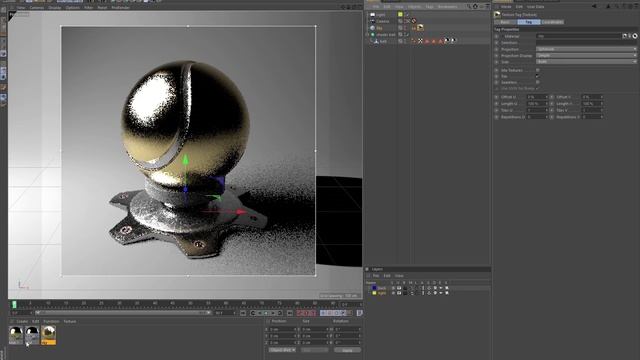Viewport: 640px width, 360px height.
Task: Select the first material thumbnail
Action: pyautogui.click(x=16, y=335)
